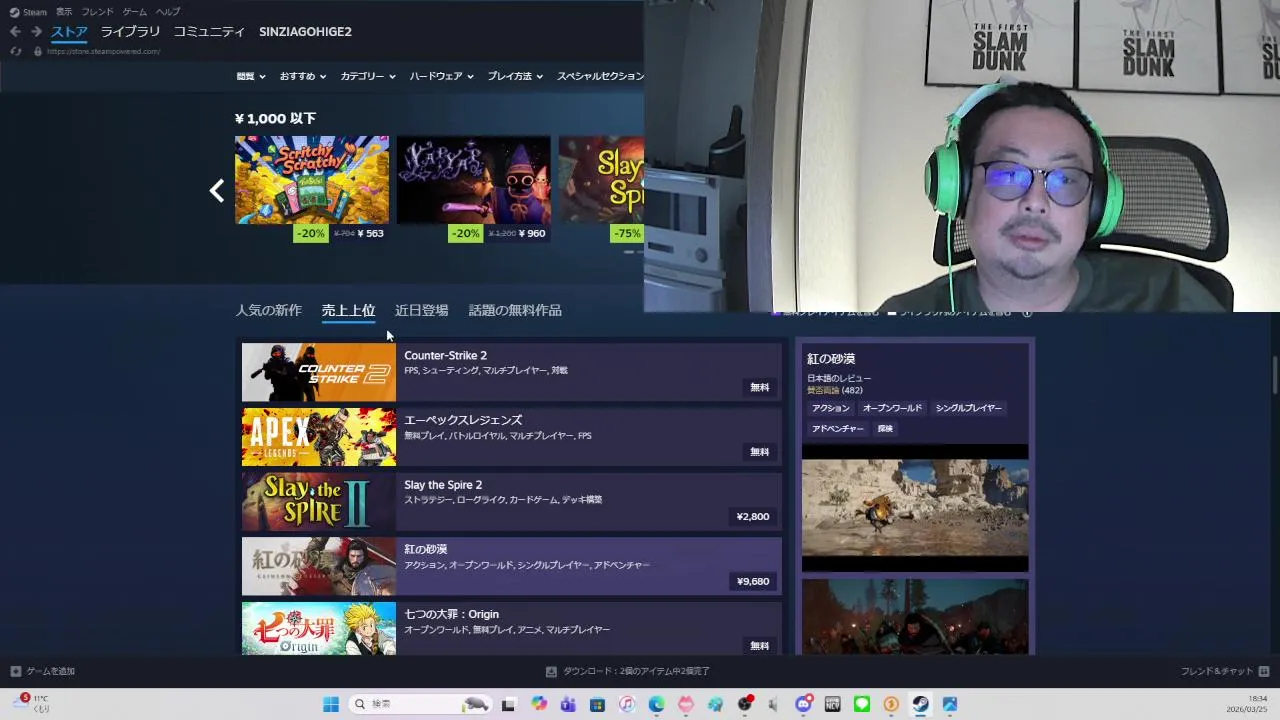Click the シングルプレイヤー tag in the preview panel

[x=968, y=408]
